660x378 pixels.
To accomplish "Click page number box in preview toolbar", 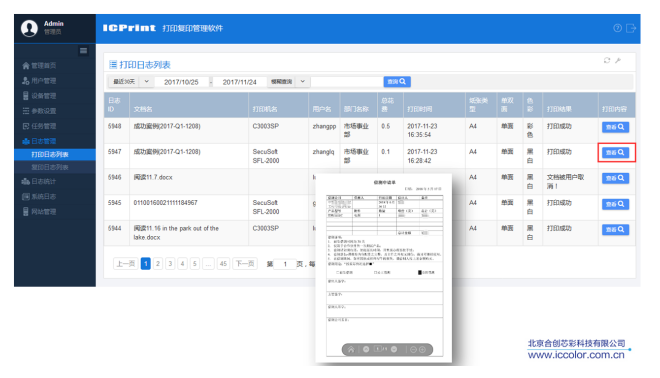I will coord(378,349).
